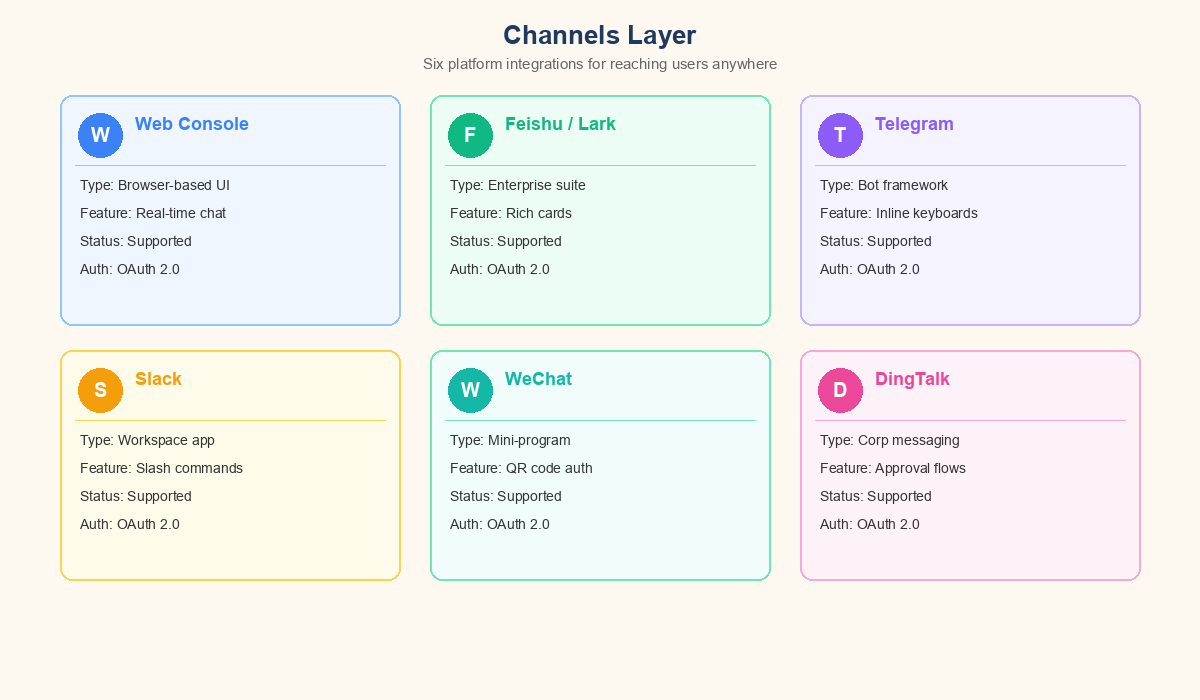Click the Six platform integrations subtitle

pos(600,64)
